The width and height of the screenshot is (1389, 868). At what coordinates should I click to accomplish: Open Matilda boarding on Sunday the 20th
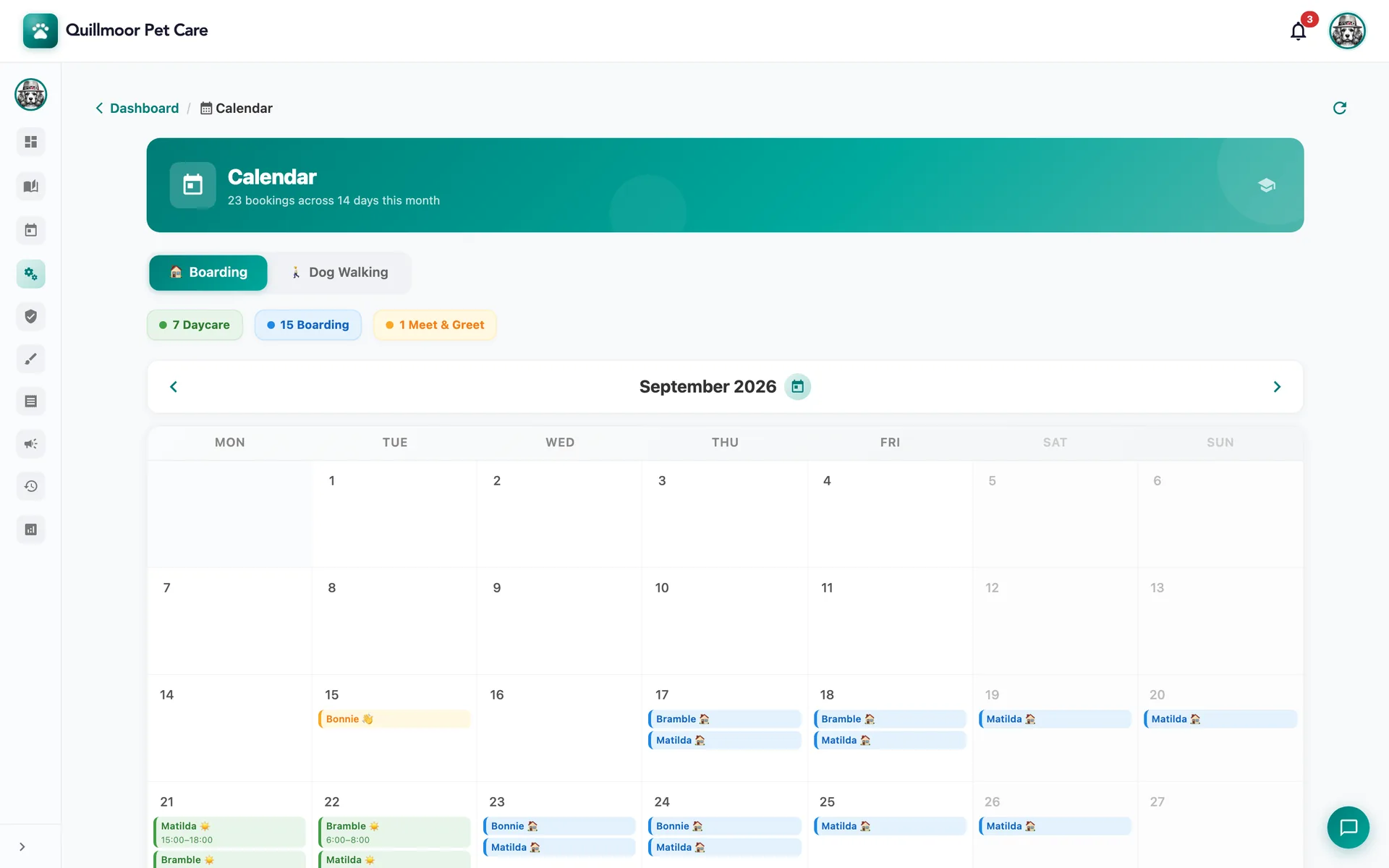click(1220, 719)
